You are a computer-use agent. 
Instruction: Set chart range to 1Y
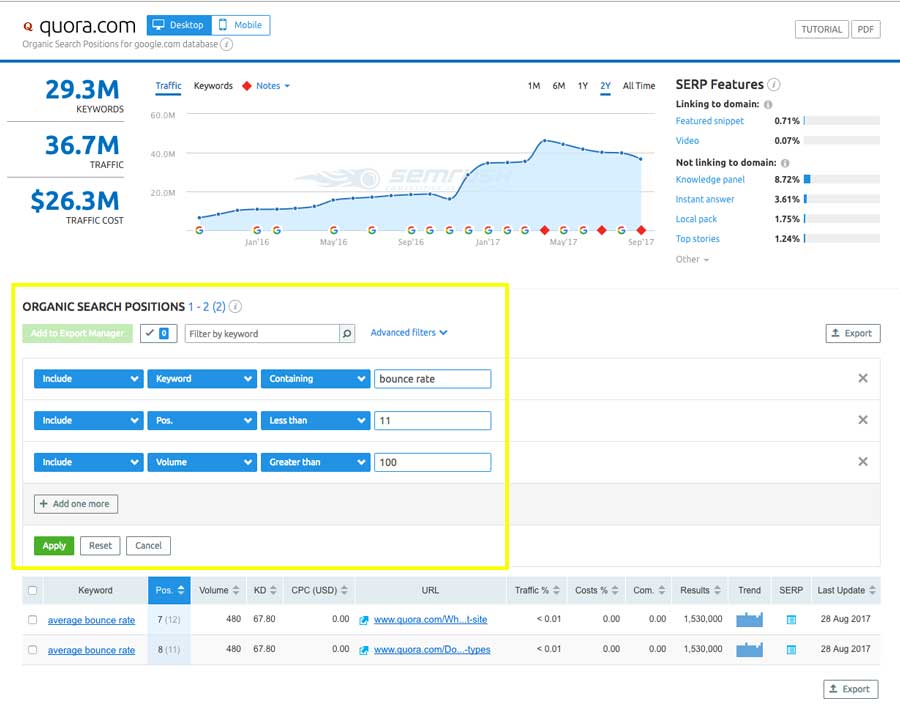tap(583, 86)
